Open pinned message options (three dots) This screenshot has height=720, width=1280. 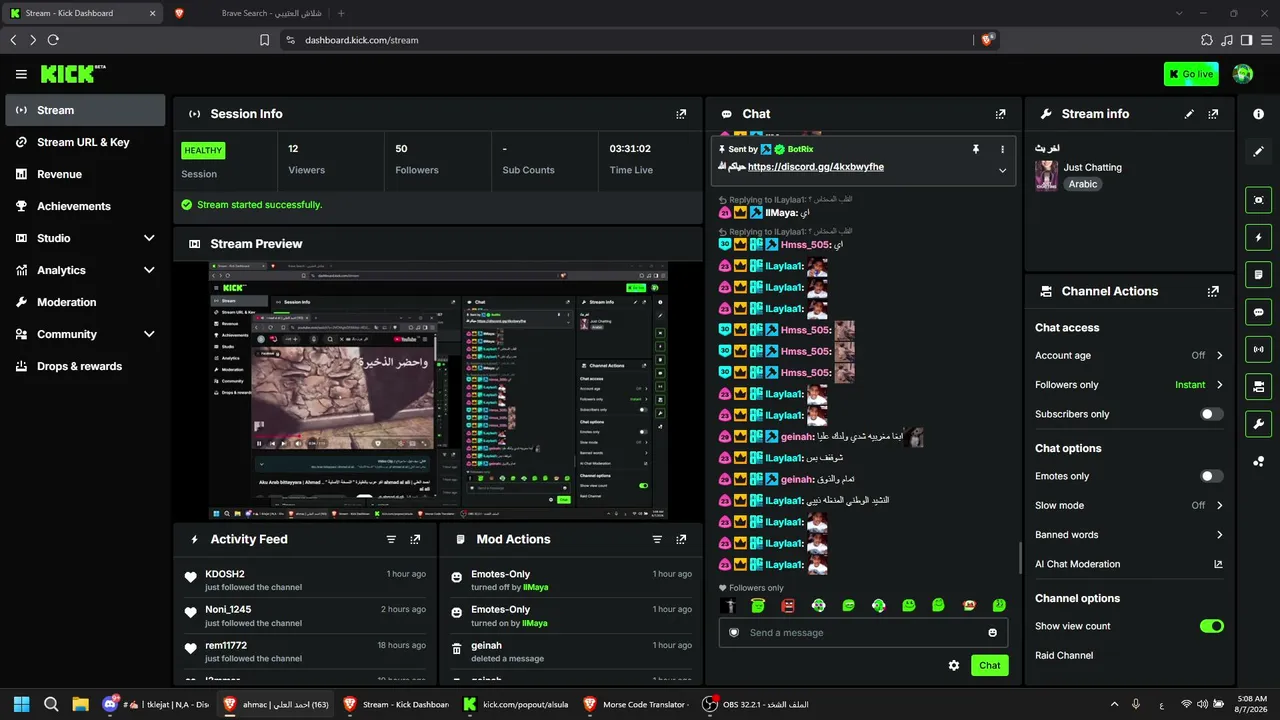point(1002,149)
